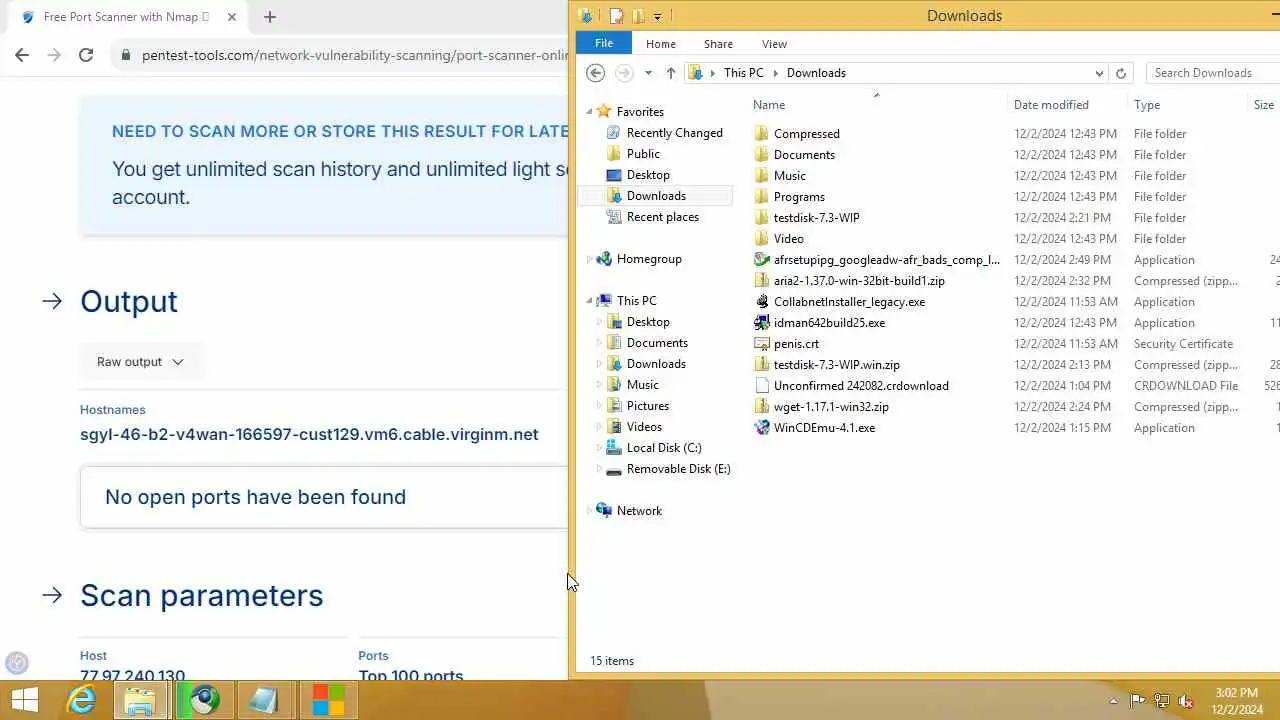Open the Raw output dropdown
This screenshot has height=720, width=1280.
click(140, 362)
